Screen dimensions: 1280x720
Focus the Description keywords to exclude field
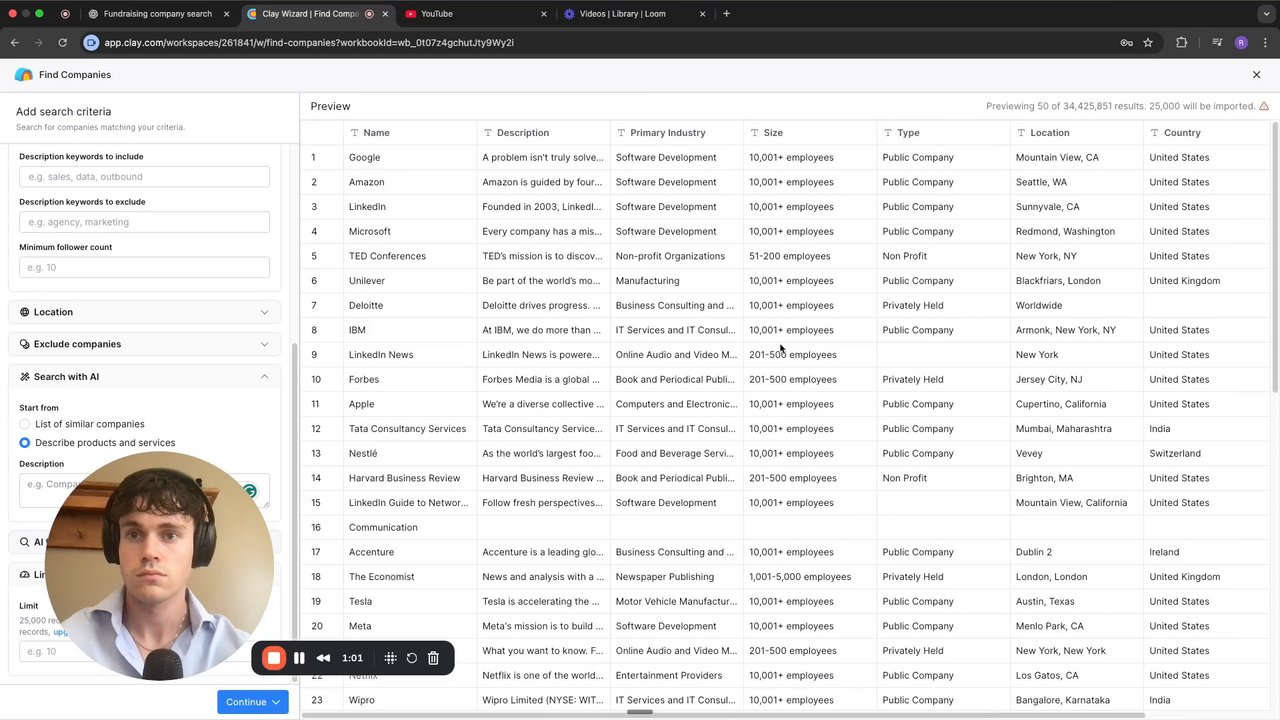coord(144,222)
